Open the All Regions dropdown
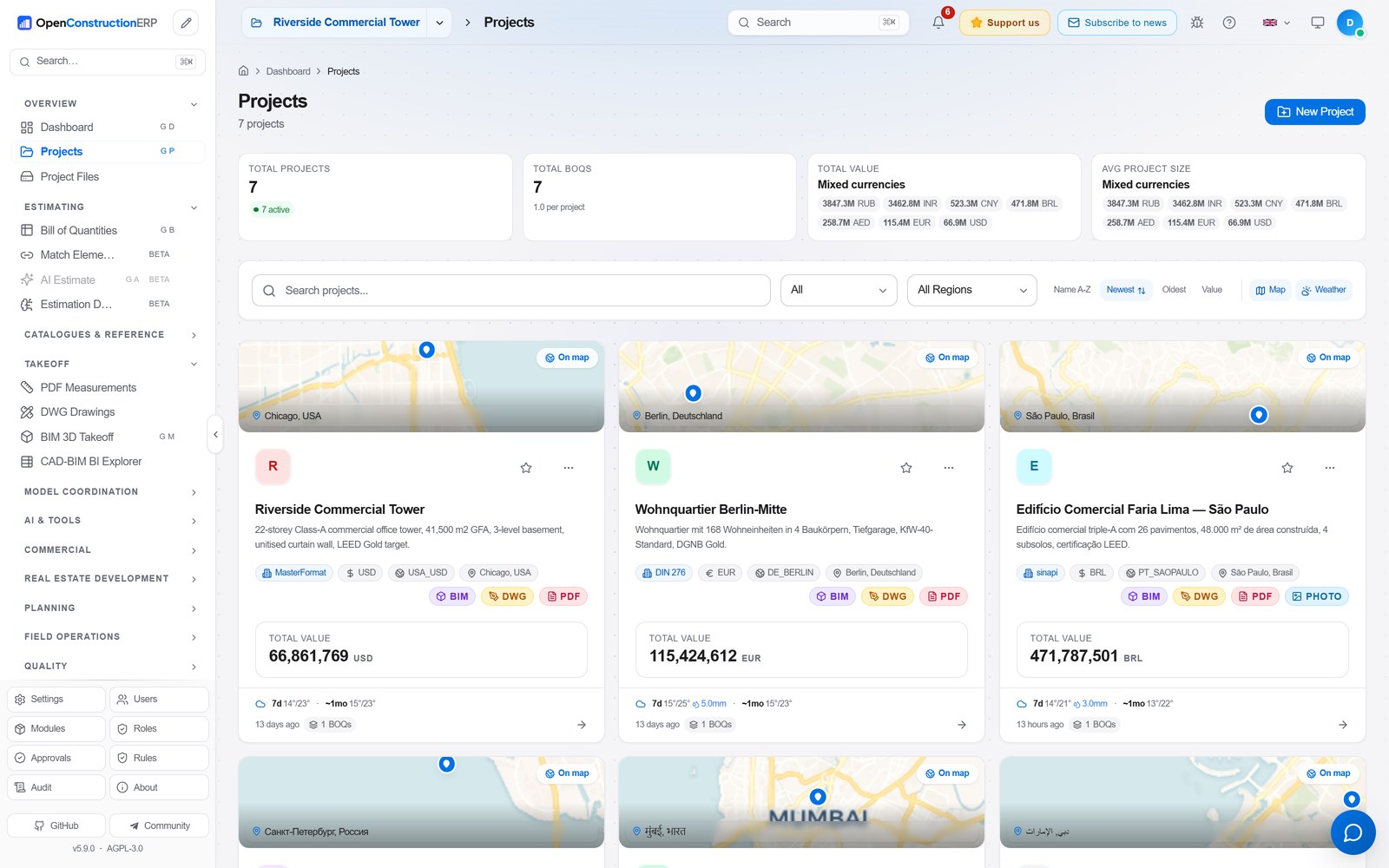 point(972,290)
